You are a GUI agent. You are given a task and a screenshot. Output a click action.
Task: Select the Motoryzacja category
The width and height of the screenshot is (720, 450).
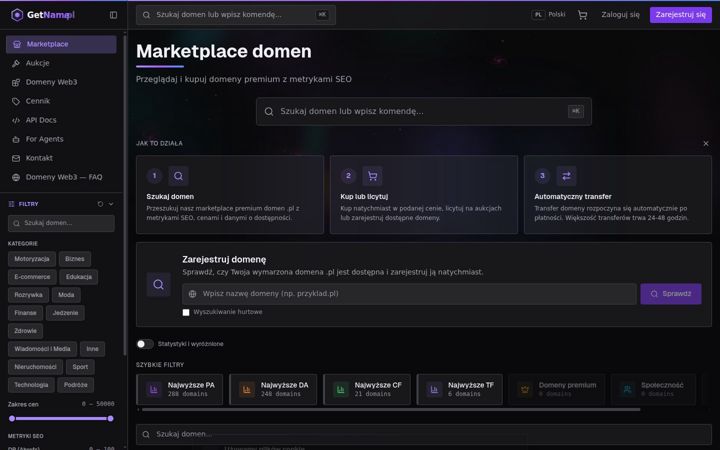[x=32, y=259]
